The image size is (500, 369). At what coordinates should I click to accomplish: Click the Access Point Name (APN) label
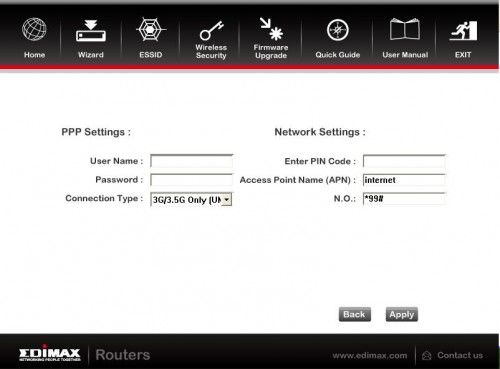(298, 180)
